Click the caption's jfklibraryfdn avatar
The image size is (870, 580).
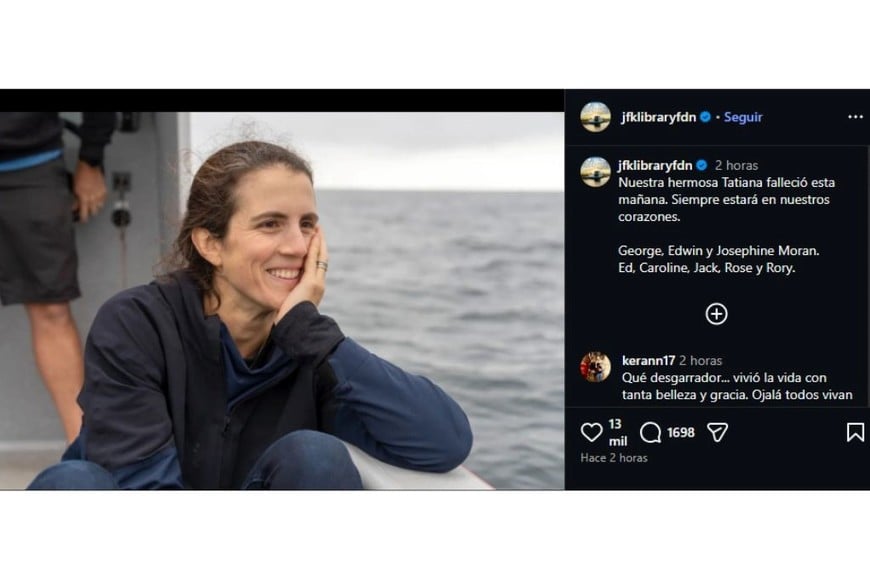(596, 172)
